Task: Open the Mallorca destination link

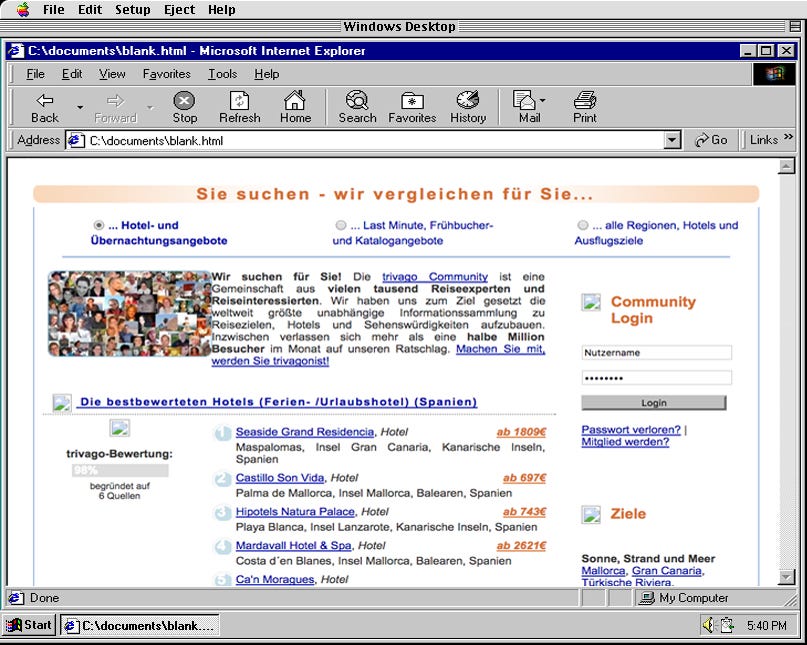Action: tap(603, 570)
